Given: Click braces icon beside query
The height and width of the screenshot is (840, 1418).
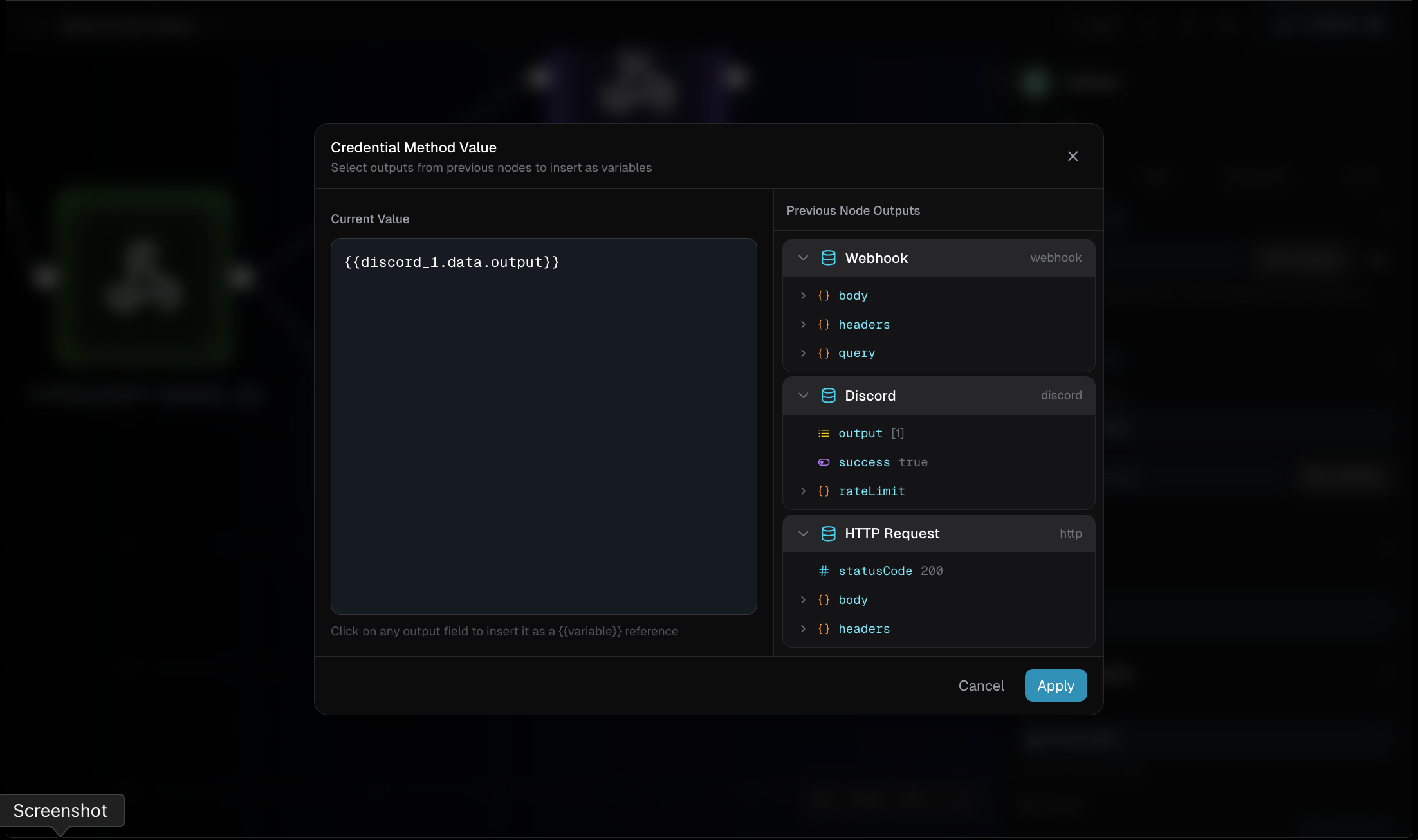Looking at the screenshot, I should [824, 353].
